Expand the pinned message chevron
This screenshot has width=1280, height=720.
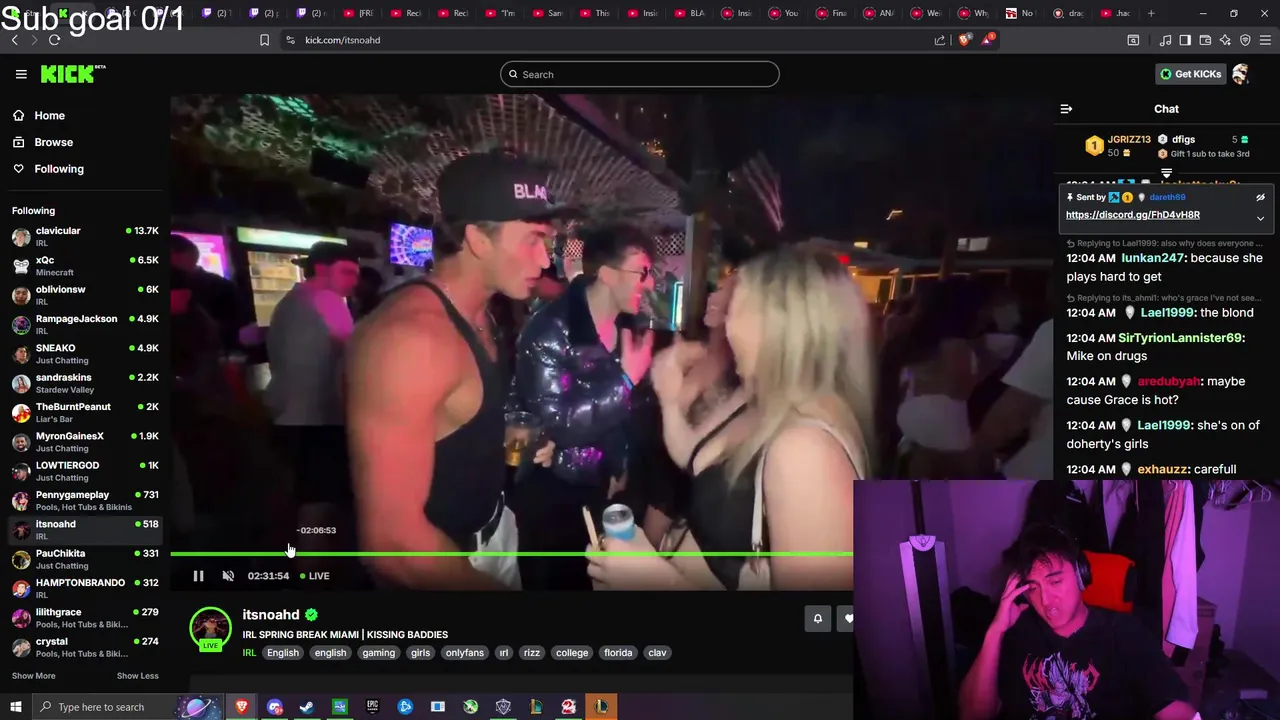(1260, 218)
